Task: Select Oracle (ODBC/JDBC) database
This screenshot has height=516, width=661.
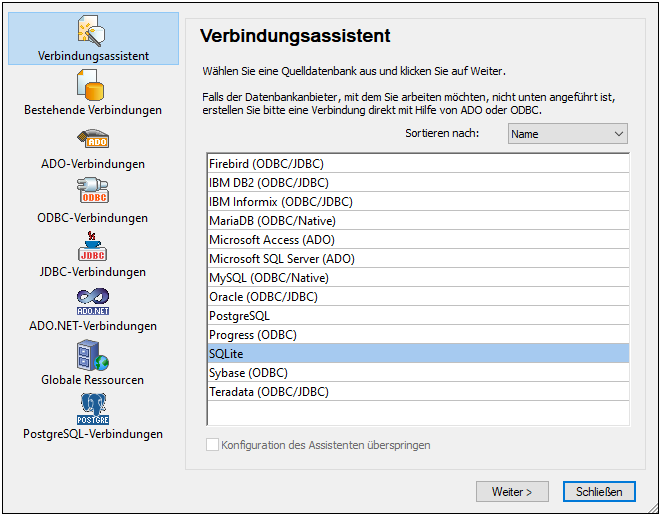Action: (x=262, y=297)
